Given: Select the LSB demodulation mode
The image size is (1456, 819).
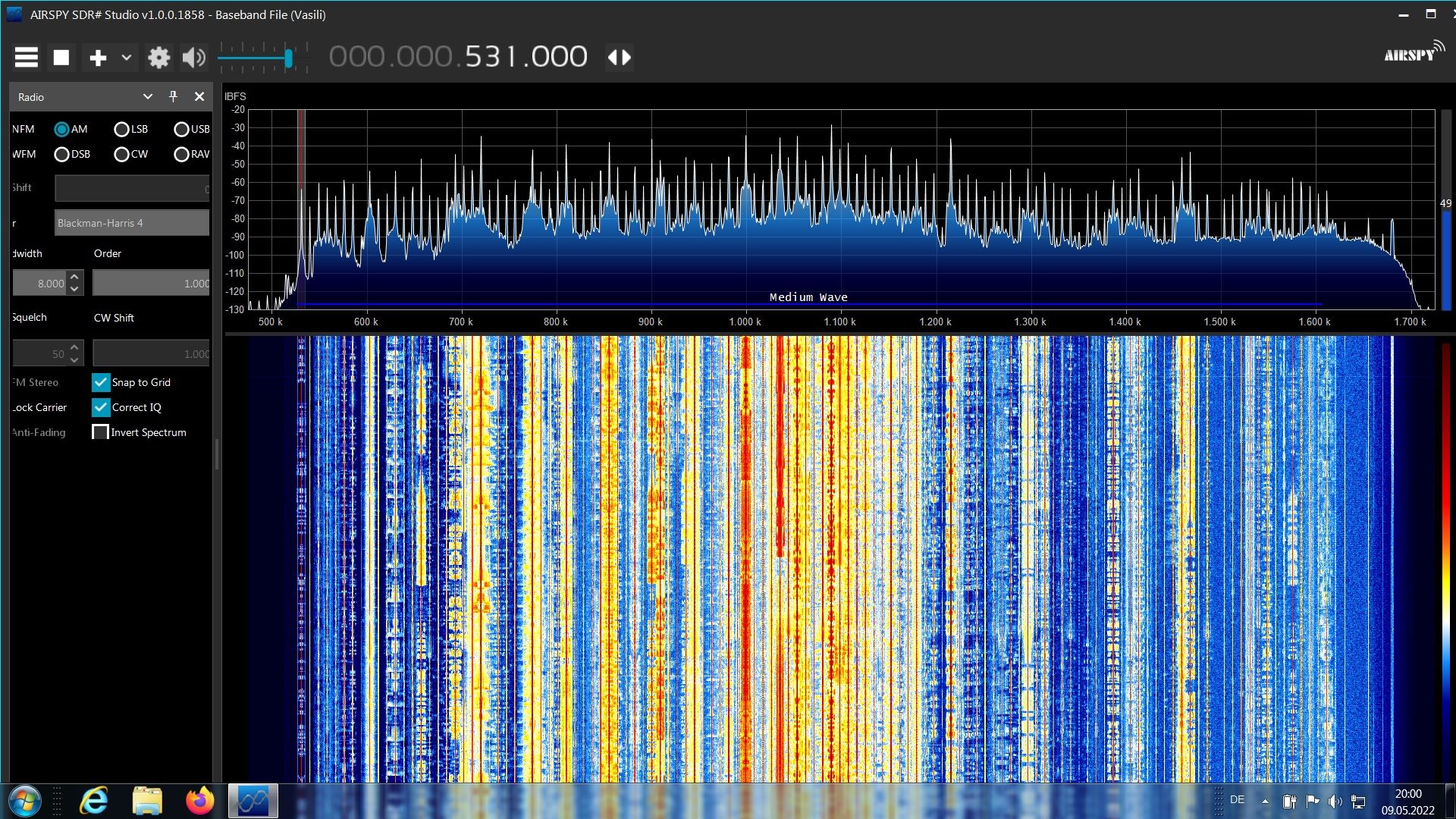Looking at the screenshot, I should coord(121,130).
